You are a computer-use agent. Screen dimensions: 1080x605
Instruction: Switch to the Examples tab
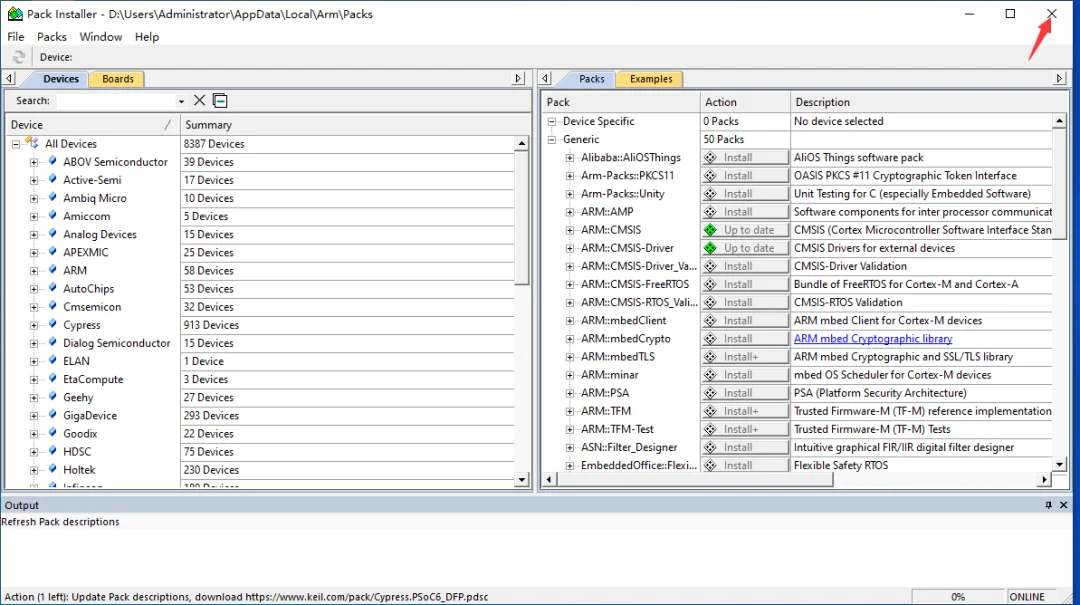tap(651, 79)
